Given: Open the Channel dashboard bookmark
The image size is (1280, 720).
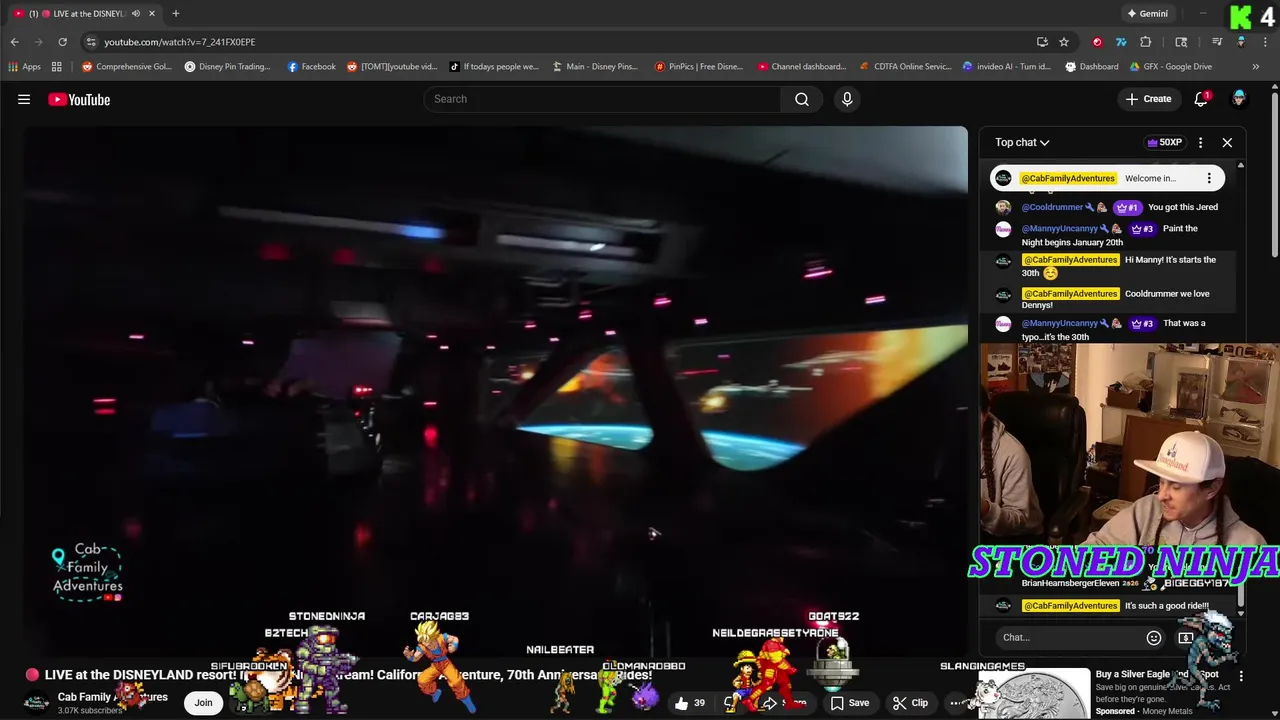Looking at the screenshot, I should [x=801, y=67].
